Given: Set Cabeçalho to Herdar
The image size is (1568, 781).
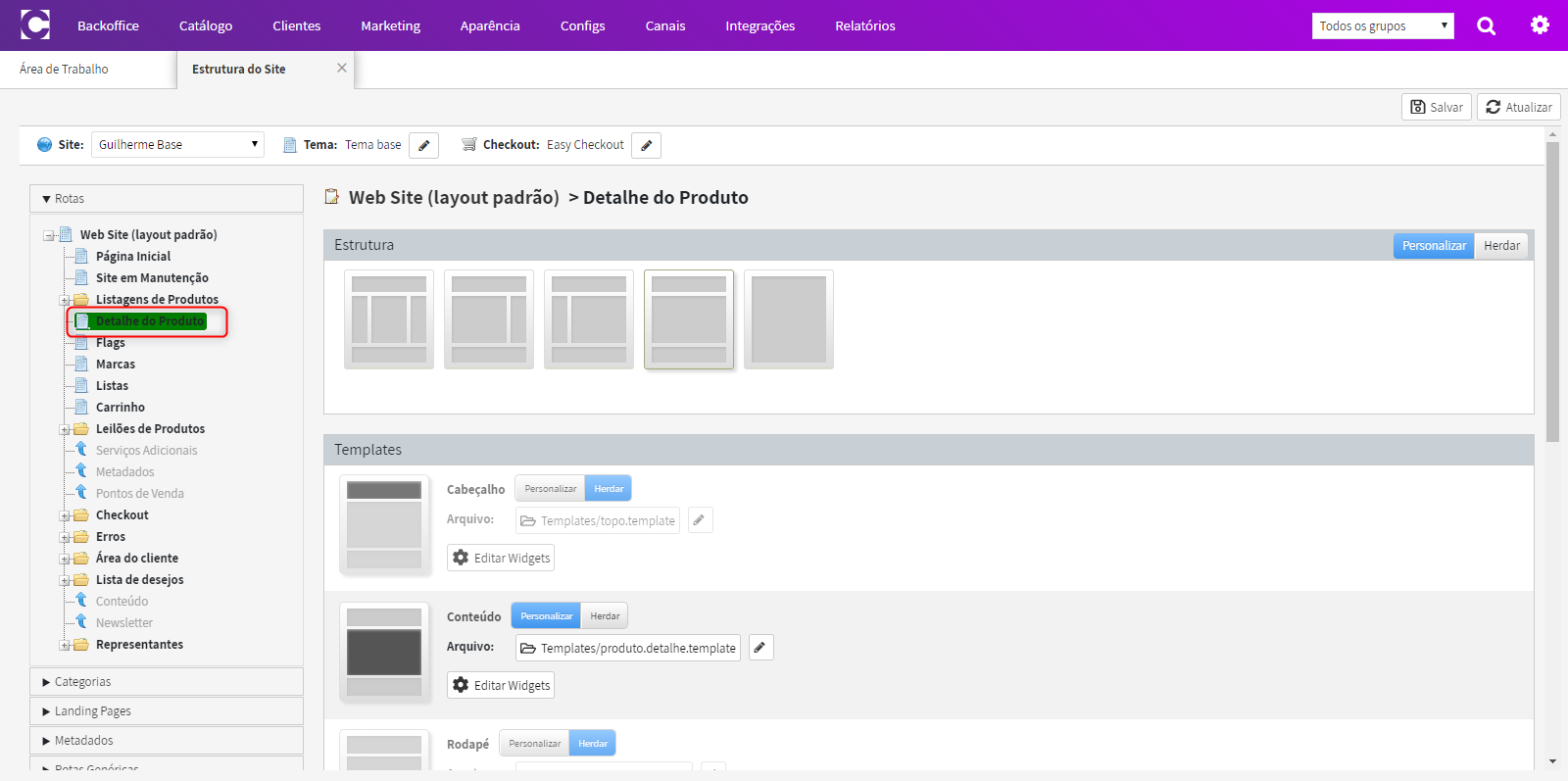Looking at the screenshot, I should 609,489.
